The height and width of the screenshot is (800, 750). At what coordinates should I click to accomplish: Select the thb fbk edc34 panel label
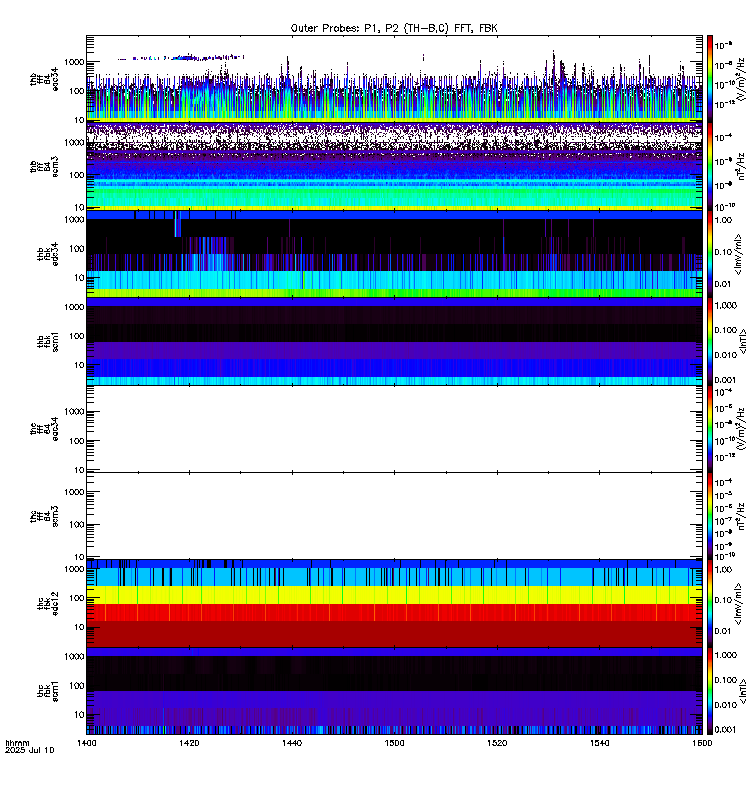(47, 254)
